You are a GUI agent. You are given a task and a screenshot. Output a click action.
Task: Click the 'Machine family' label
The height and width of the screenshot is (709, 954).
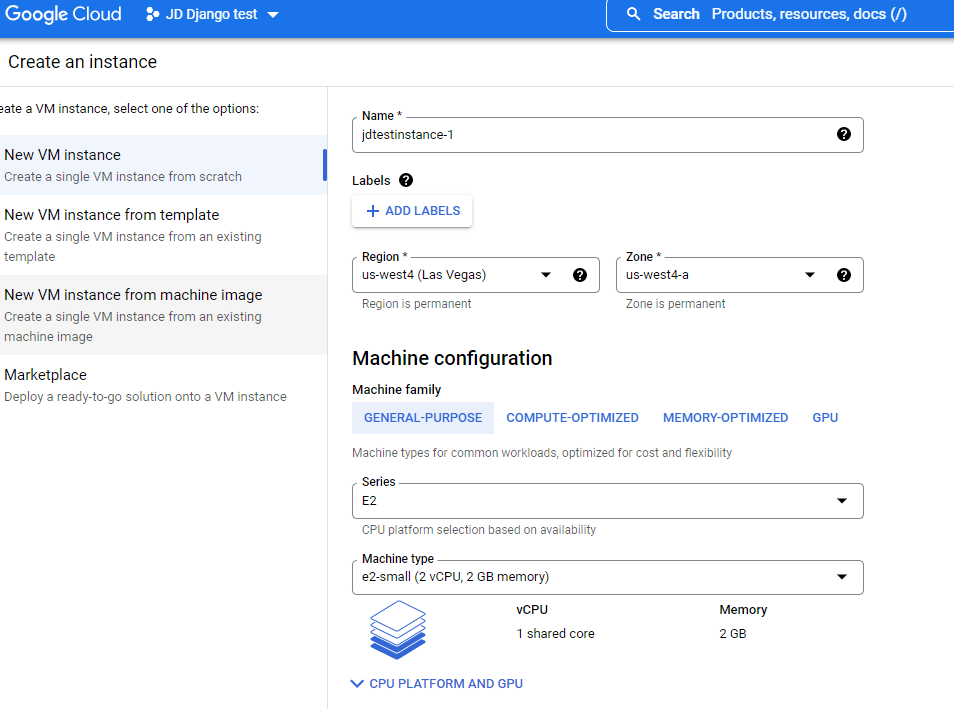[x=396, y=389]
